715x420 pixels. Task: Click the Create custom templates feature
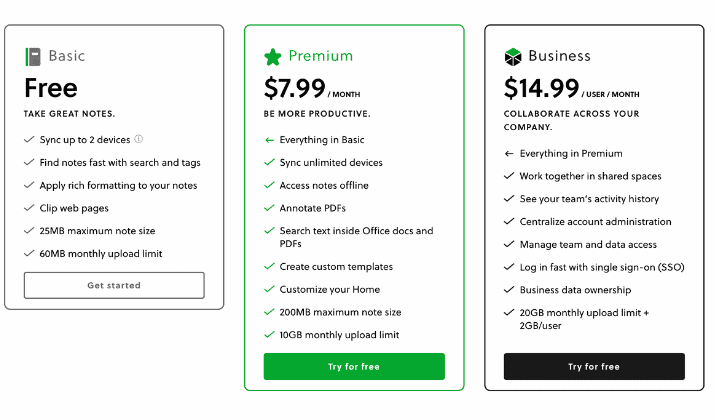tap(336, 267)
